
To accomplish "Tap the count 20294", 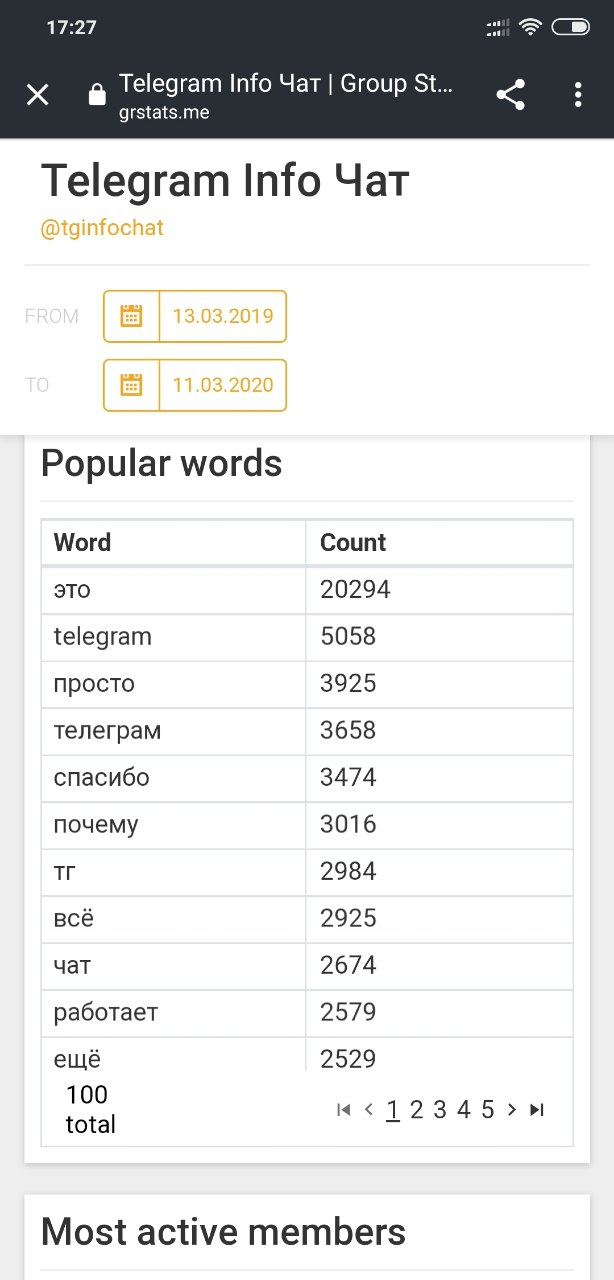I will pos(355,590).
